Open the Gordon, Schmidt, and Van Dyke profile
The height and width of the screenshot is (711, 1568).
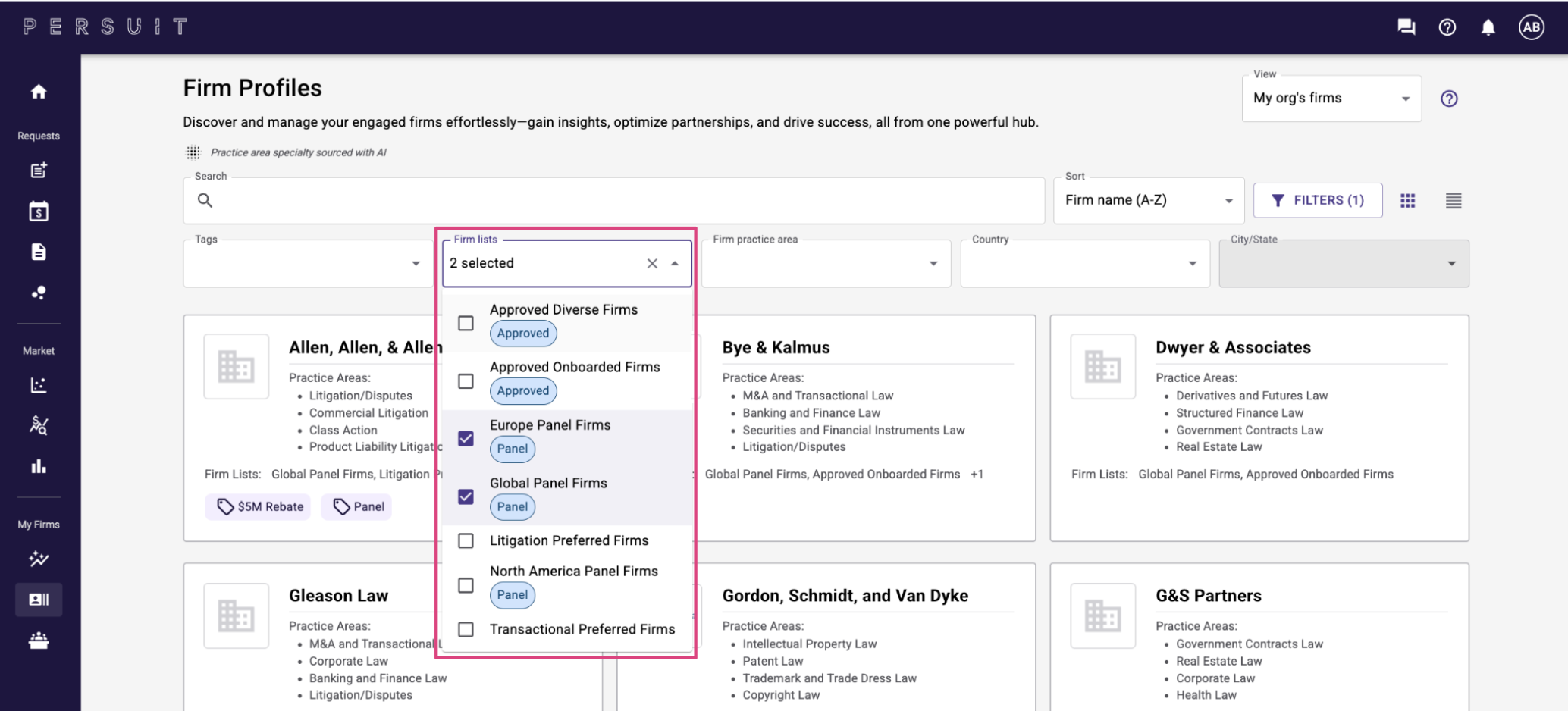[845, 595]
